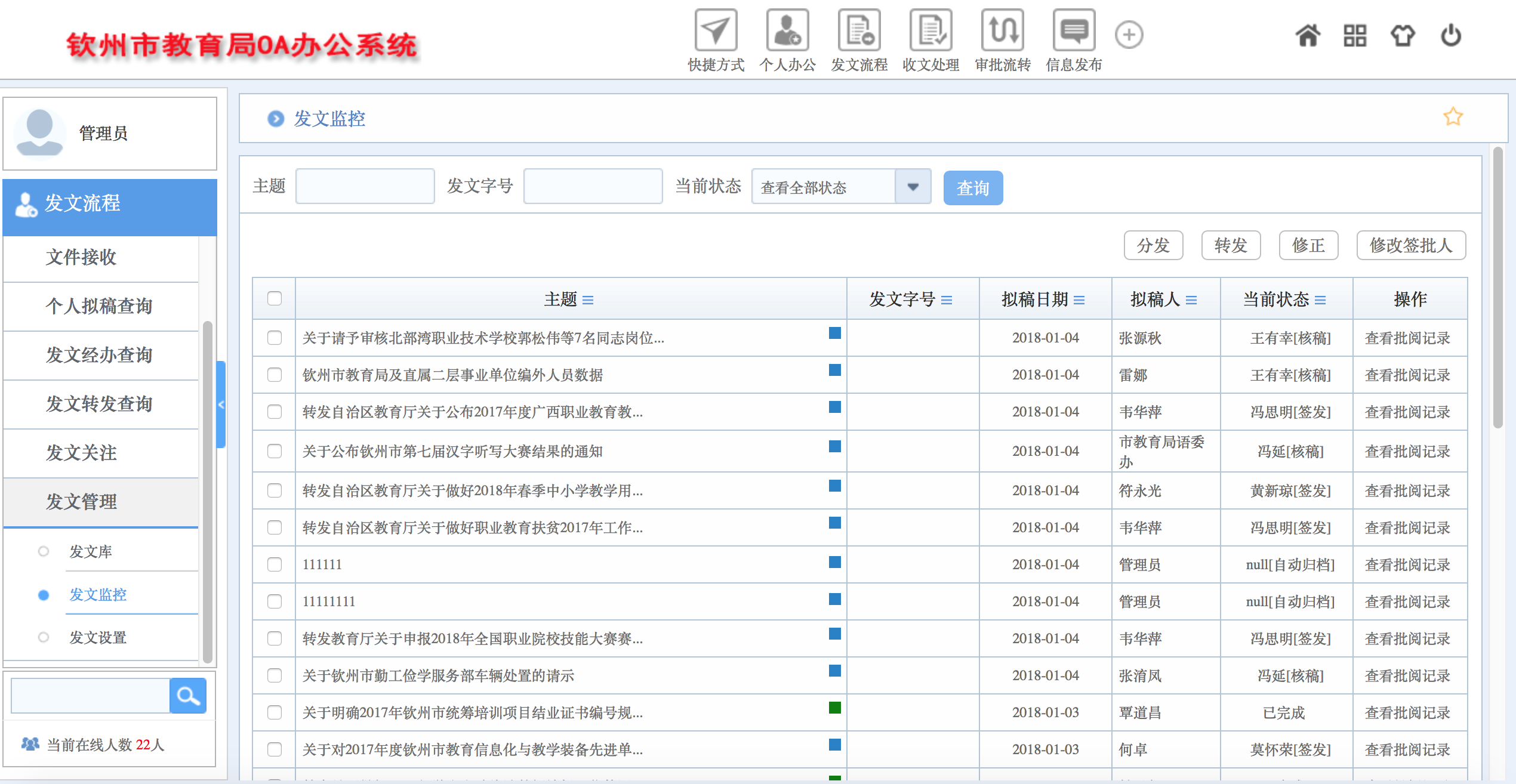
Task: View 查看批阅记录 for 符永光's row
Action: point(1407,491)
